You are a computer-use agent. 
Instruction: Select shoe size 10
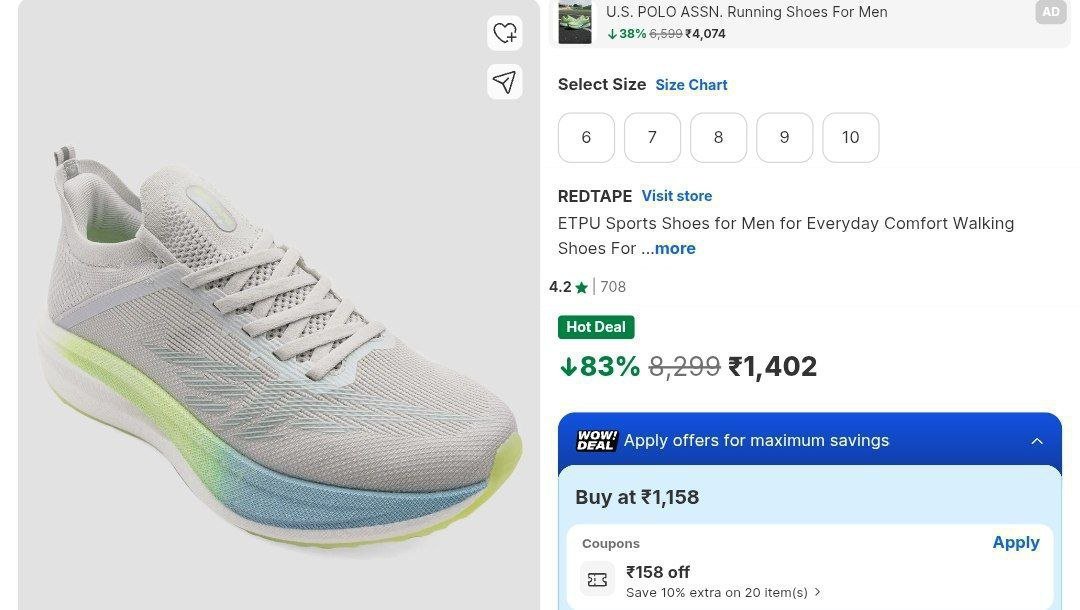(x=850, y=138)
